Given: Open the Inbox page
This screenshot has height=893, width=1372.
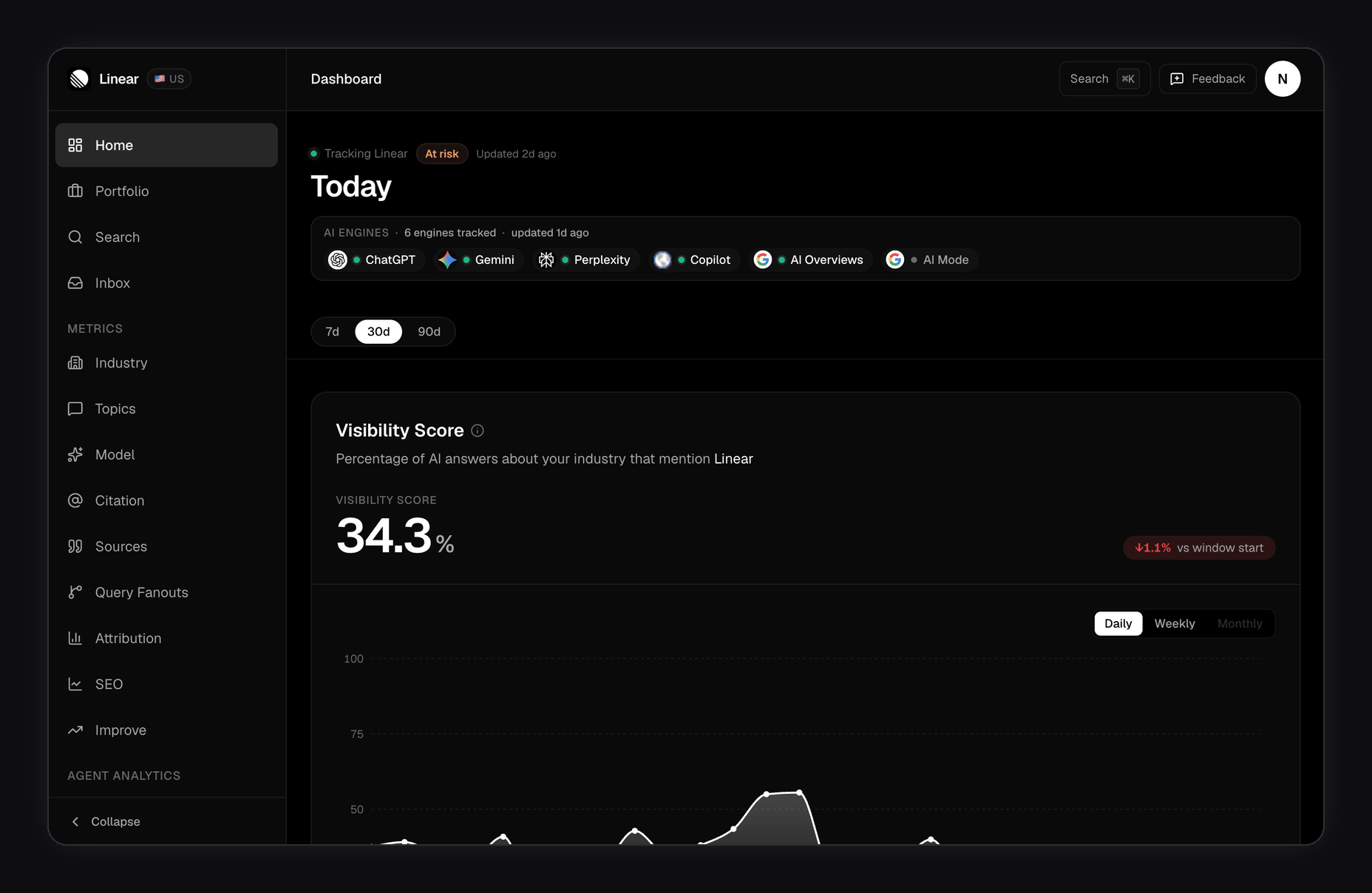Looking at the screenshot, I should 166,282.
